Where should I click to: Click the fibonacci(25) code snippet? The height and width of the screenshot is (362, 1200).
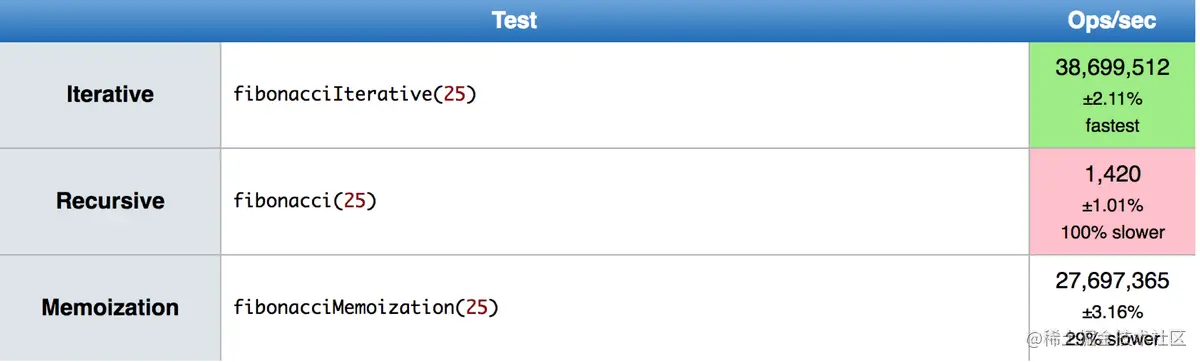click(x=305, y=200)
